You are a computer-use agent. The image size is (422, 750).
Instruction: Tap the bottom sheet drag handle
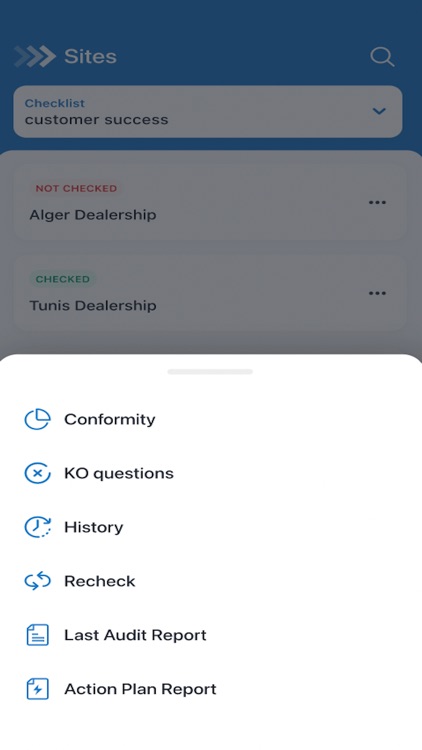click(x=210, y=372)
